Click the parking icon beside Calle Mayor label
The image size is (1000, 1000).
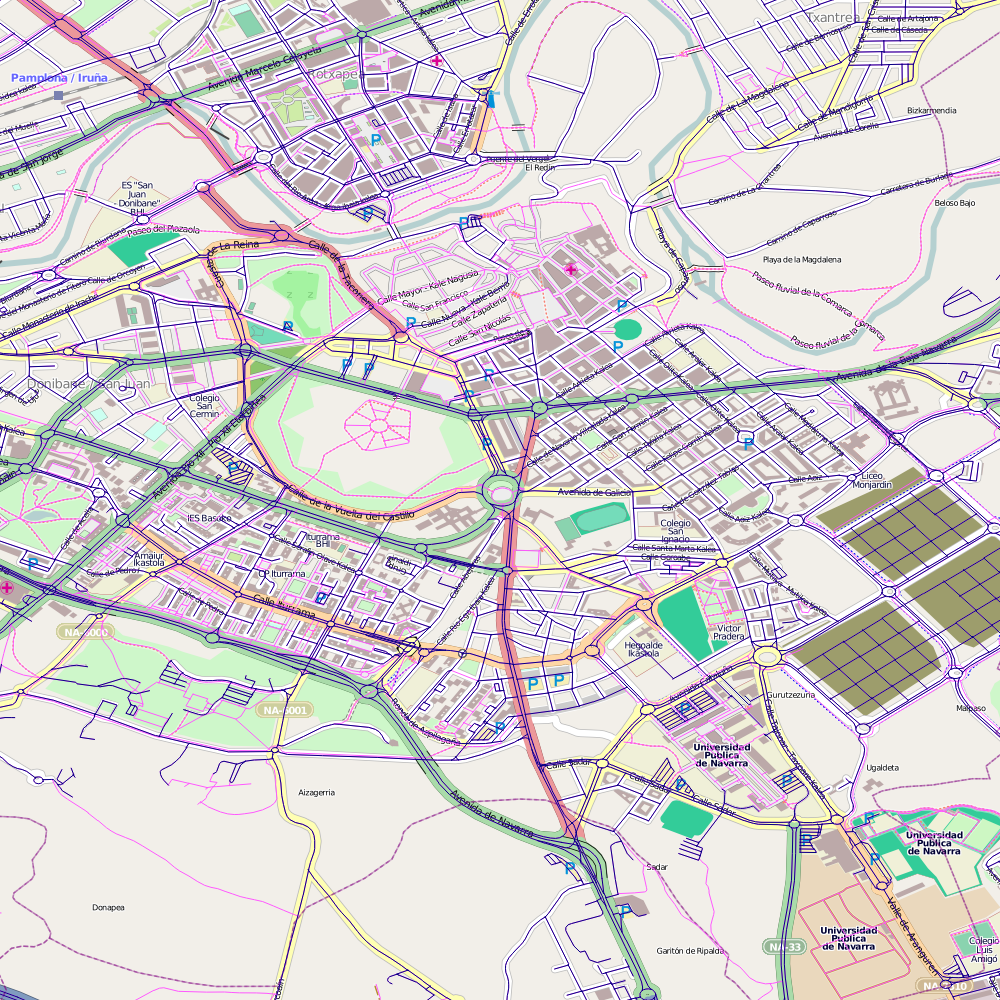411,323
